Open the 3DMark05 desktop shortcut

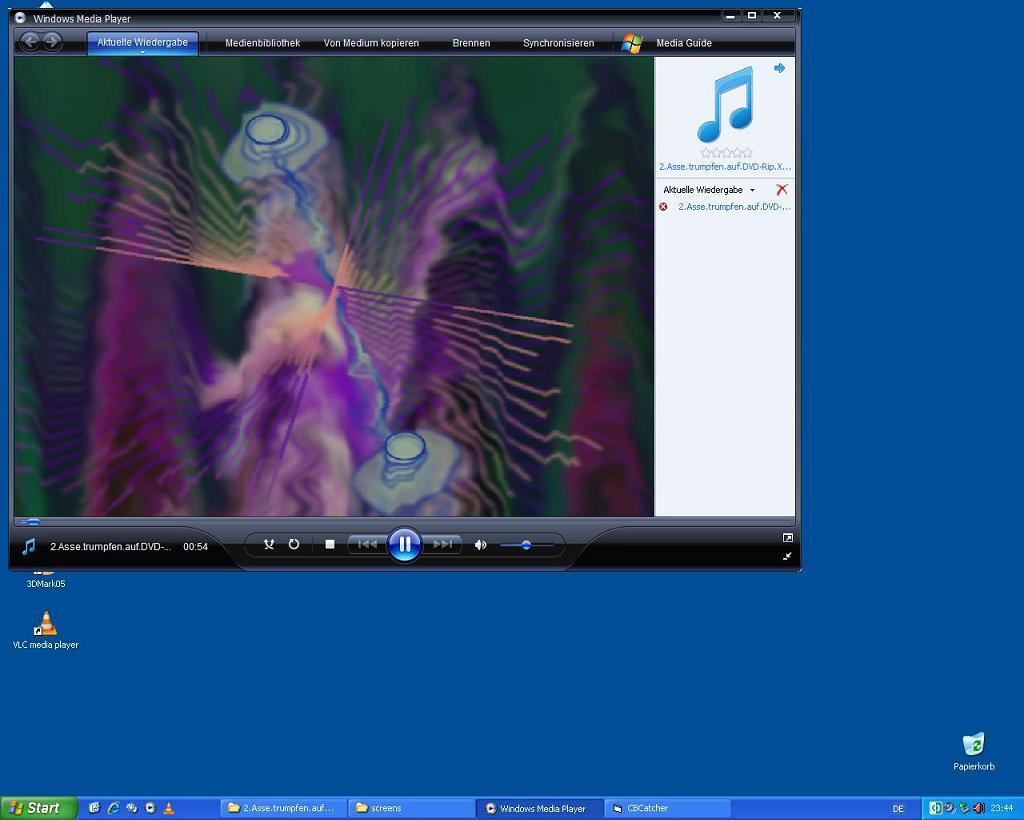point(46,580)
